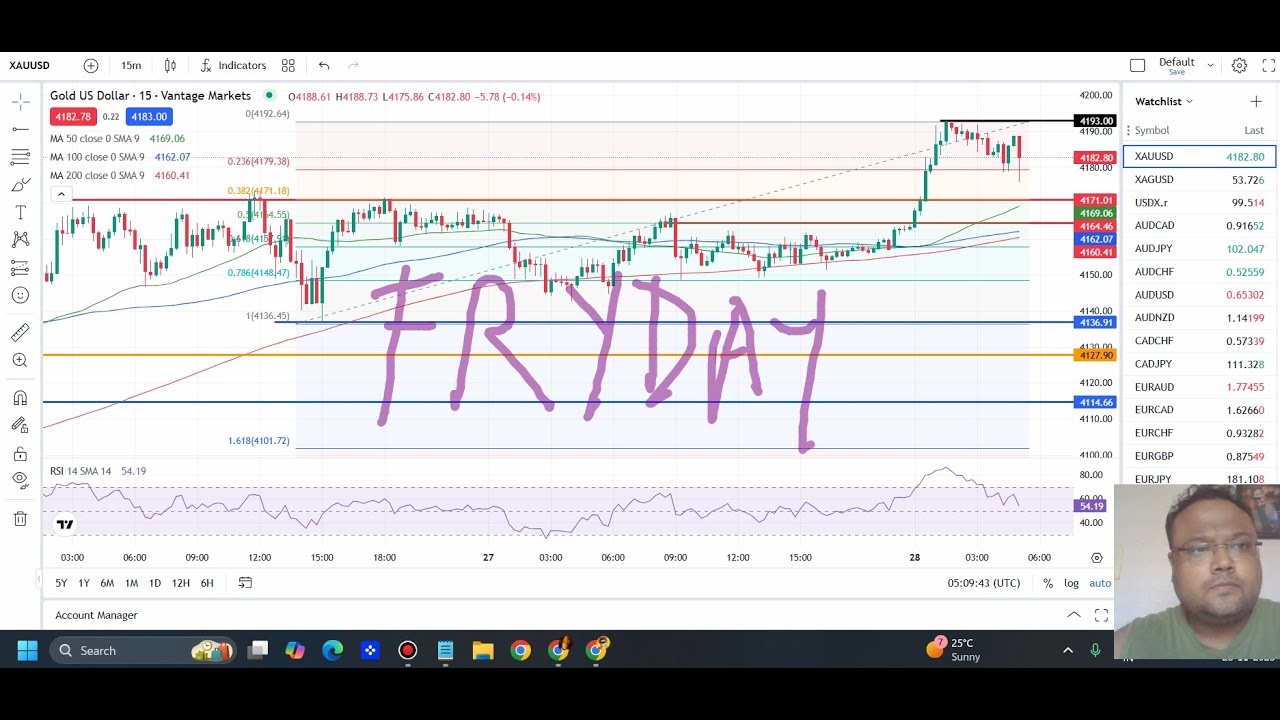Select the ruler measure tool
This screenshot has height=720, width=1280.
click(20, 332)
